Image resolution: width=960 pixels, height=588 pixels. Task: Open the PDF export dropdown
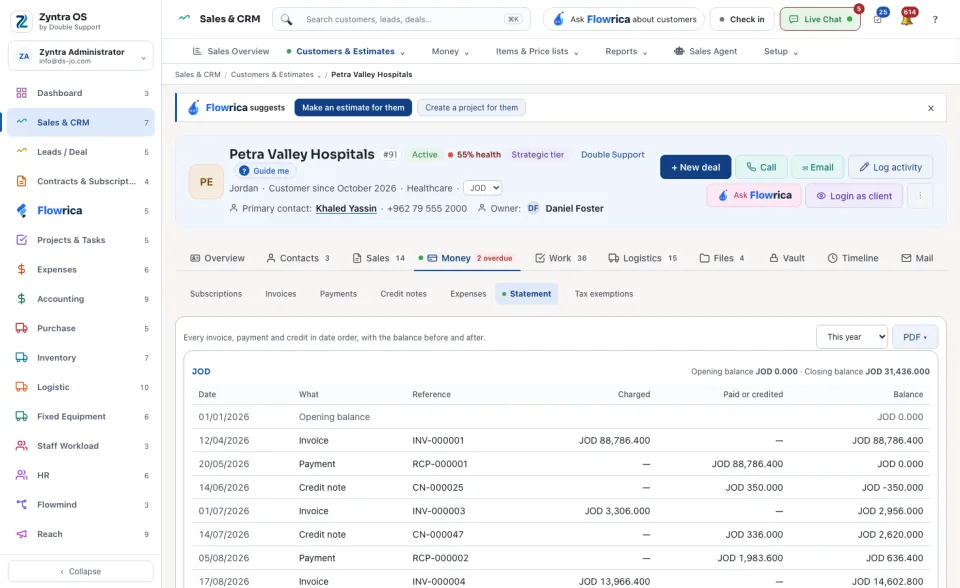[x=915, y=337]
